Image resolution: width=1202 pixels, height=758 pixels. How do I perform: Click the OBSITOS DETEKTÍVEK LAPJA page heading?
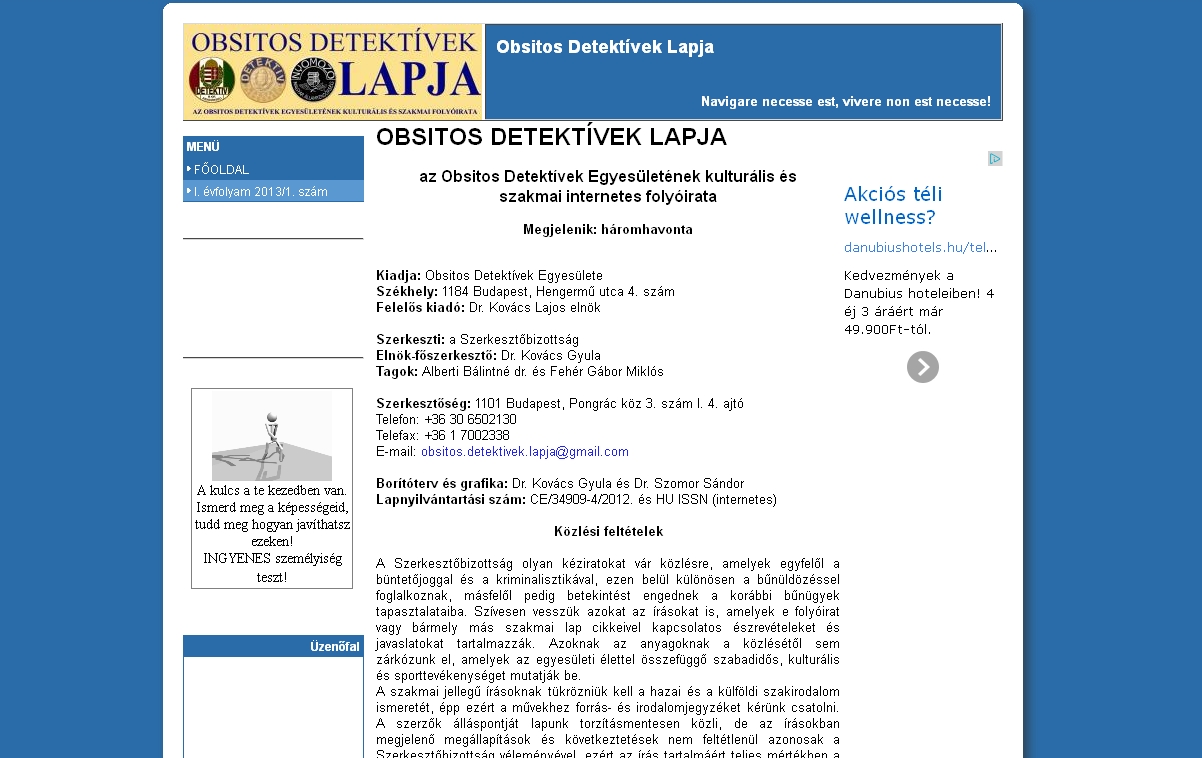pos(551,137)
